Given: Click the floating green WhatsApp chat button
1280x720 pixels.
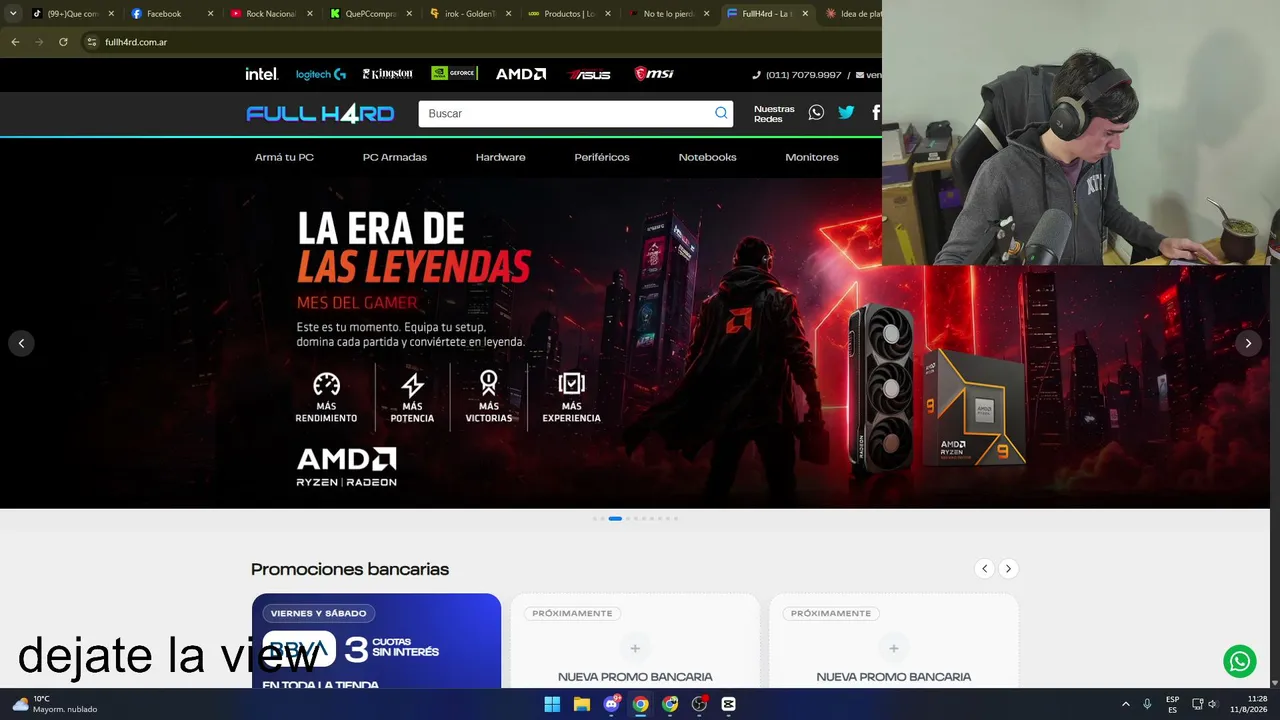Looking at the screenshot, I should click(x=1240, y=661).
